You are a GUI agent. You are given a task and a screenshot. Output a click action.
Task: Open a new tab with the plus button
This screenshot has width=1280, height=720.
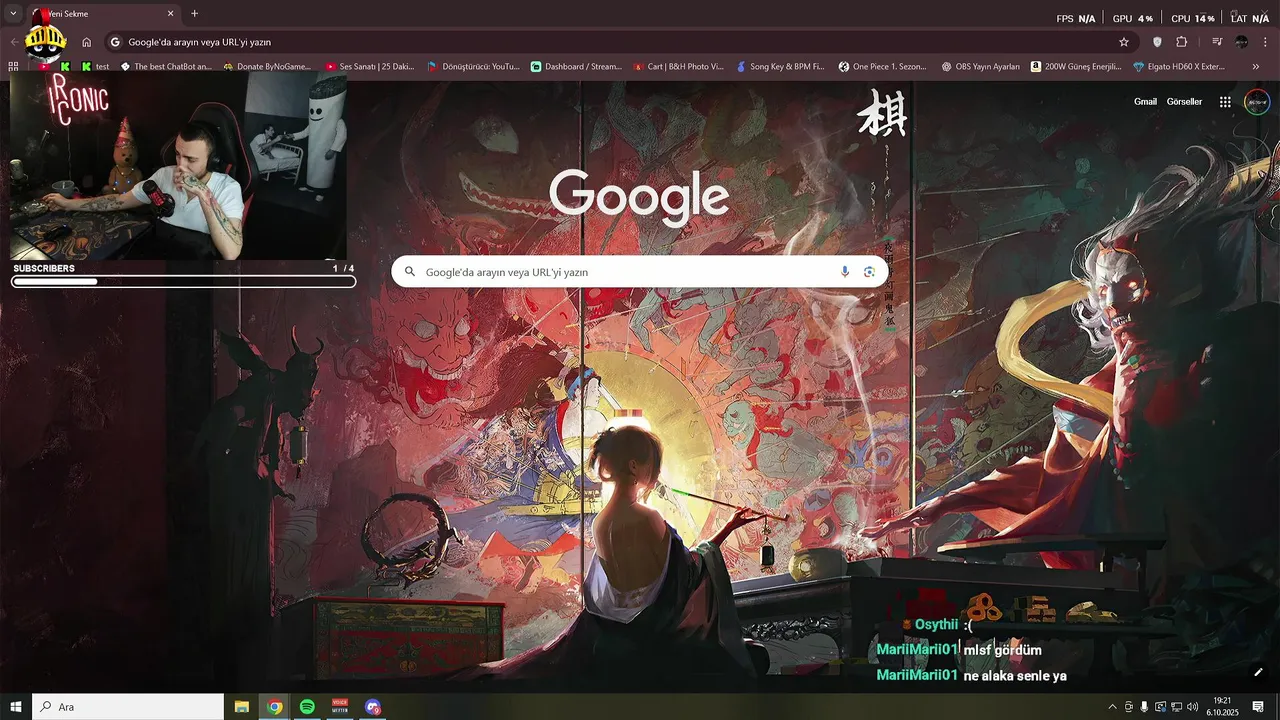pyautogui.click(x=194, y=14)
